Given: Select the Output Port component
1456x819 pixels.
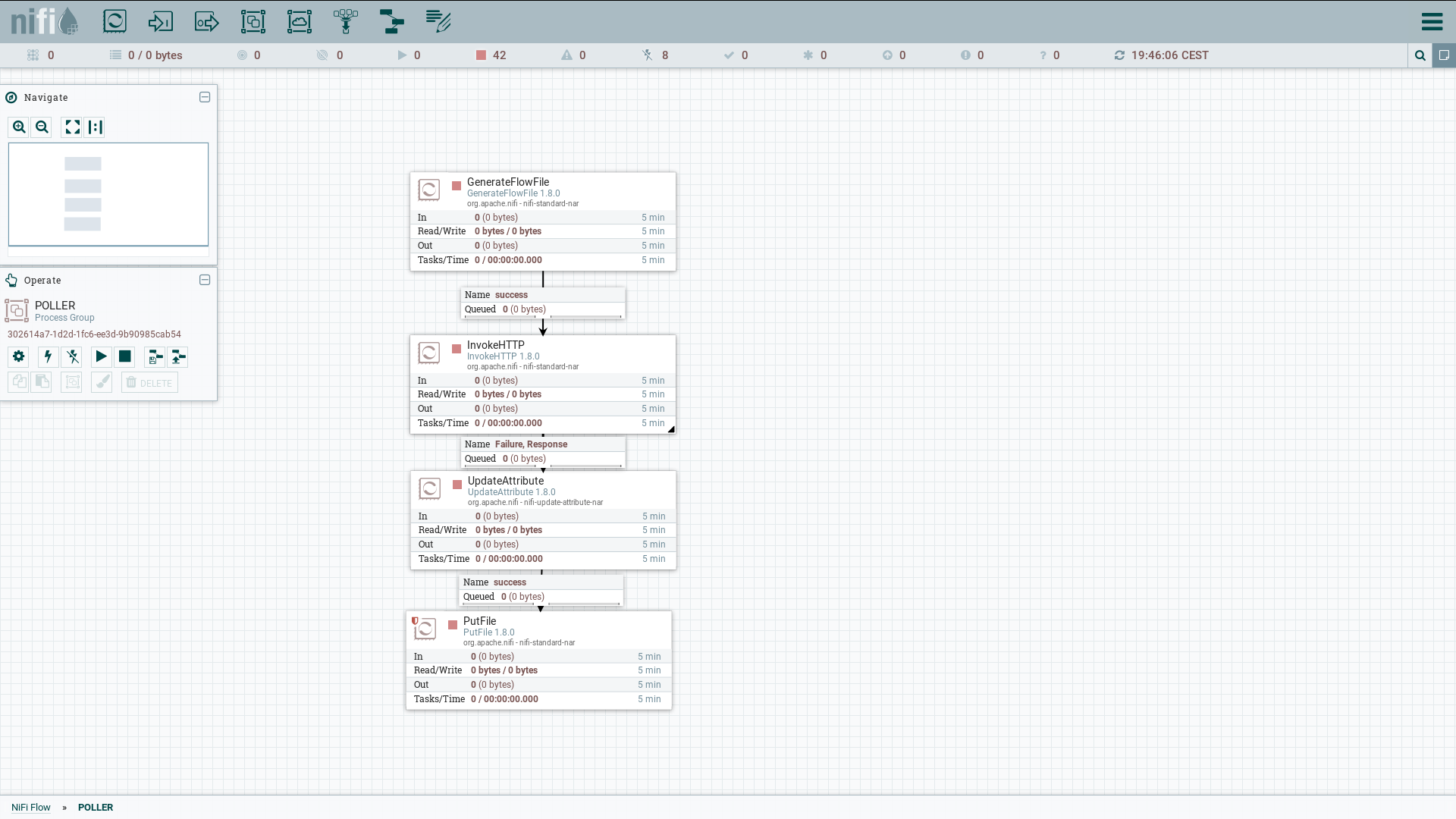Looking at the screenshot, I should point(207,21).
